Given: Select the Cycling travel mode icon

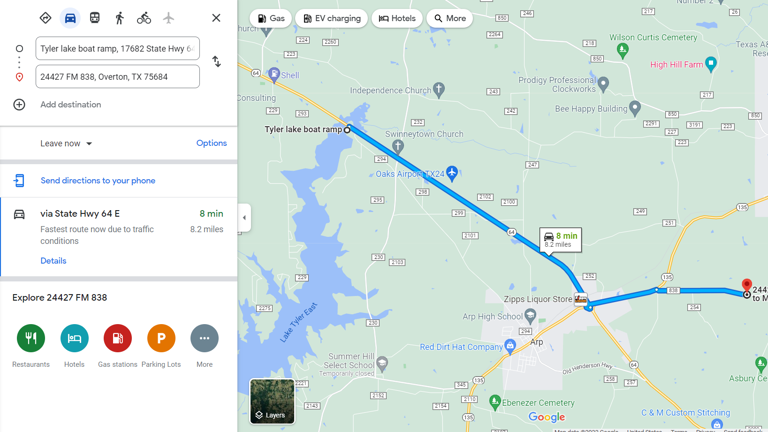Looking at the screenshot, I should click(x=144, y=18).
